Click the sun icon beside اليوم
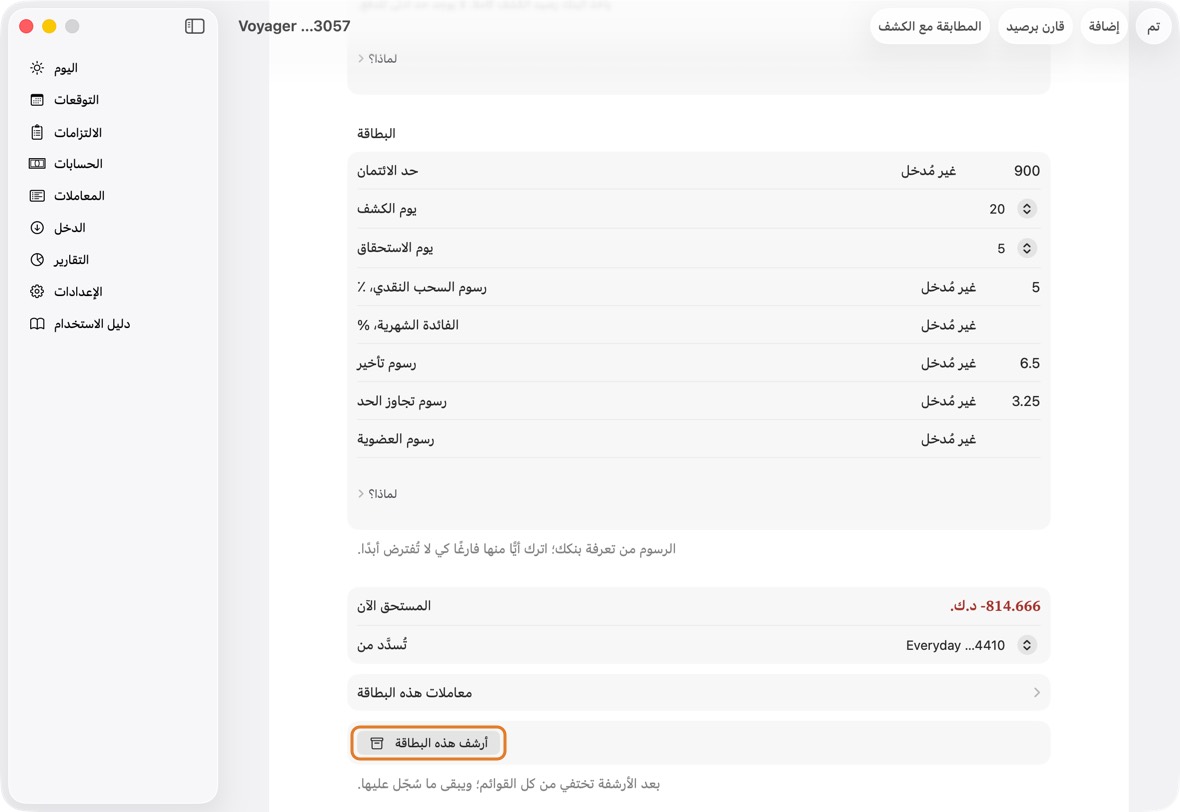Screen dimensions: 1180x812 [37, 68]
